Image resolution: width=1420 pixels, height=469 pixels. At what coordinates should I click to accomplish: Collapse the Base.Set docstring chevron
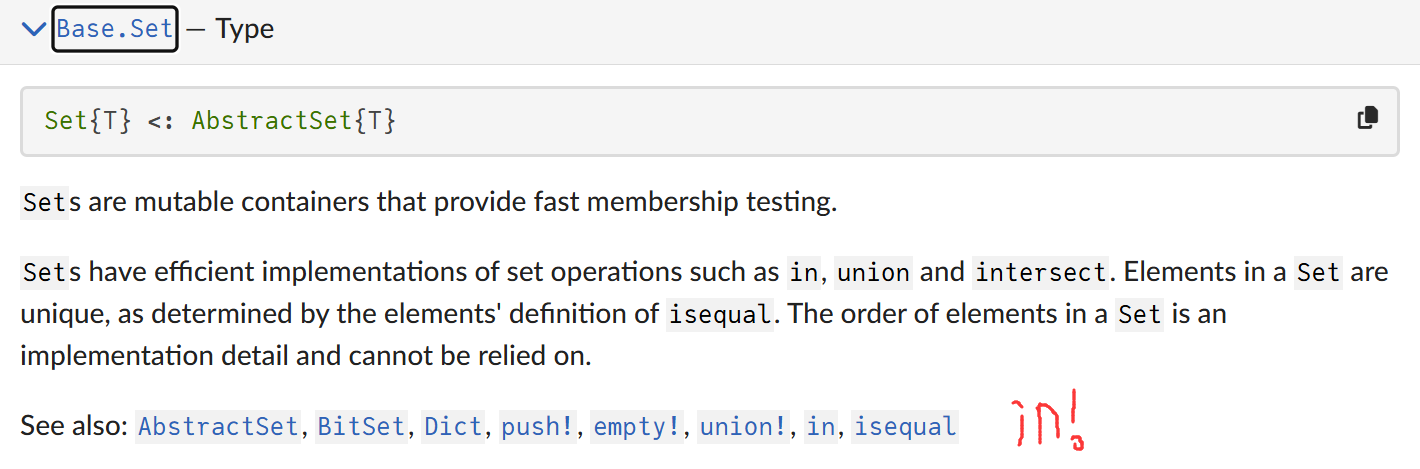(x=35, y=29)
